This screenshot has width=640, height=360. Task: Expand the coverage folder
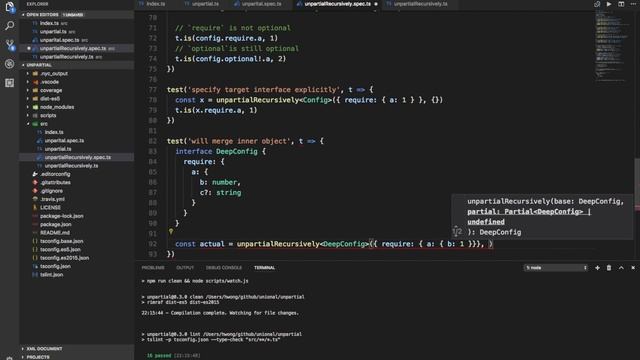(x=51, y=90)
